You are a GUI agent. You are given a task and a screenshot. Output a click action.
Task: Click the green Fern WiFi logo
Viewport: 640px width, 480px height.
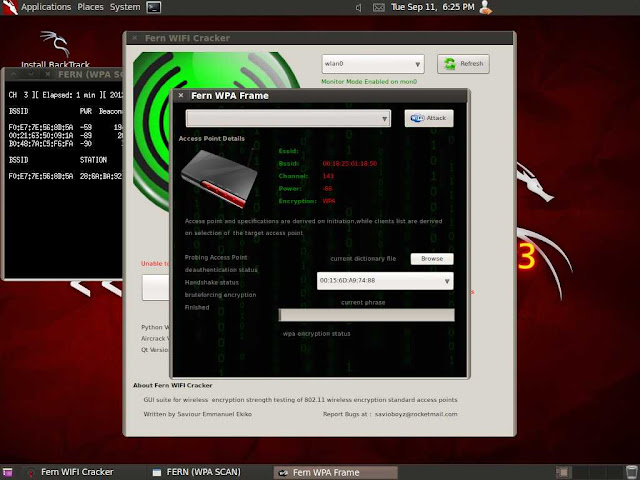pos(152,131)
